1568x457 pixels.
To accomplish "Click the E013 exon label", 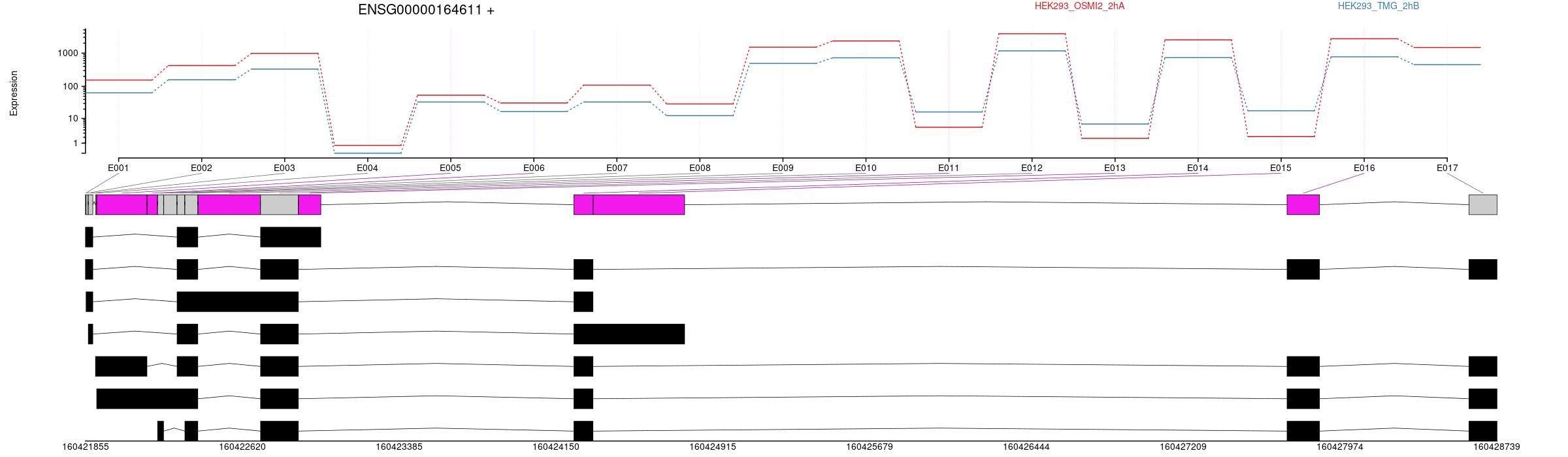I will (x=1115, y=168).
